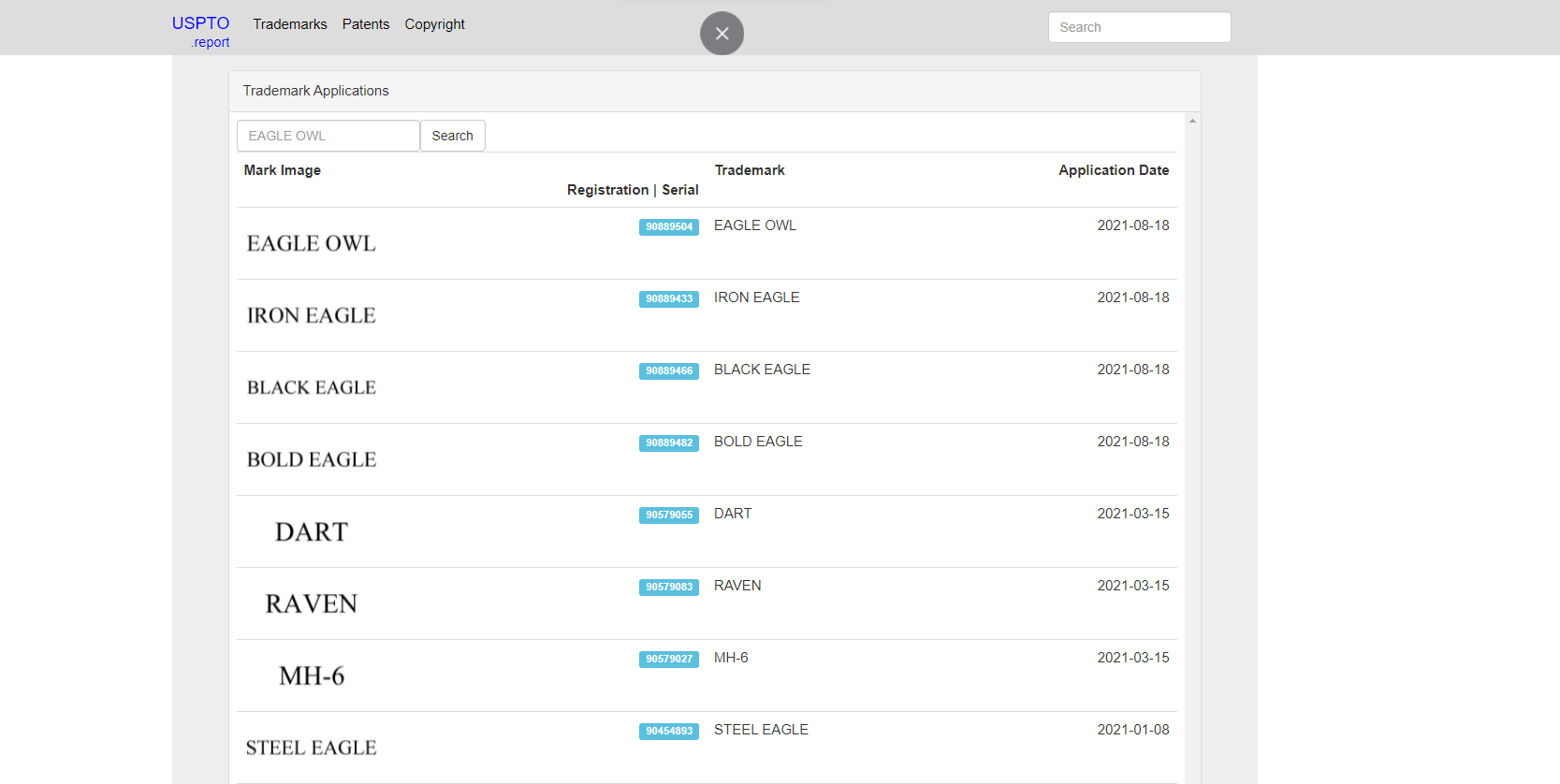Screen dimensions: 1560x784
Task: Close the overlay with the round X button
Action: [722, 34]
